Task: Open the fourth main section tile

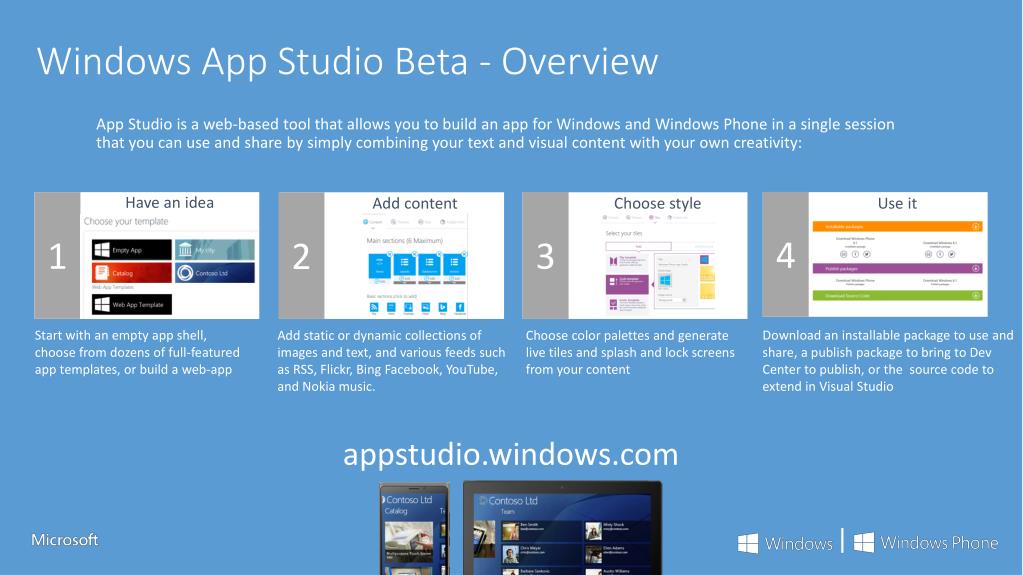Action: (x=454, y=264)
